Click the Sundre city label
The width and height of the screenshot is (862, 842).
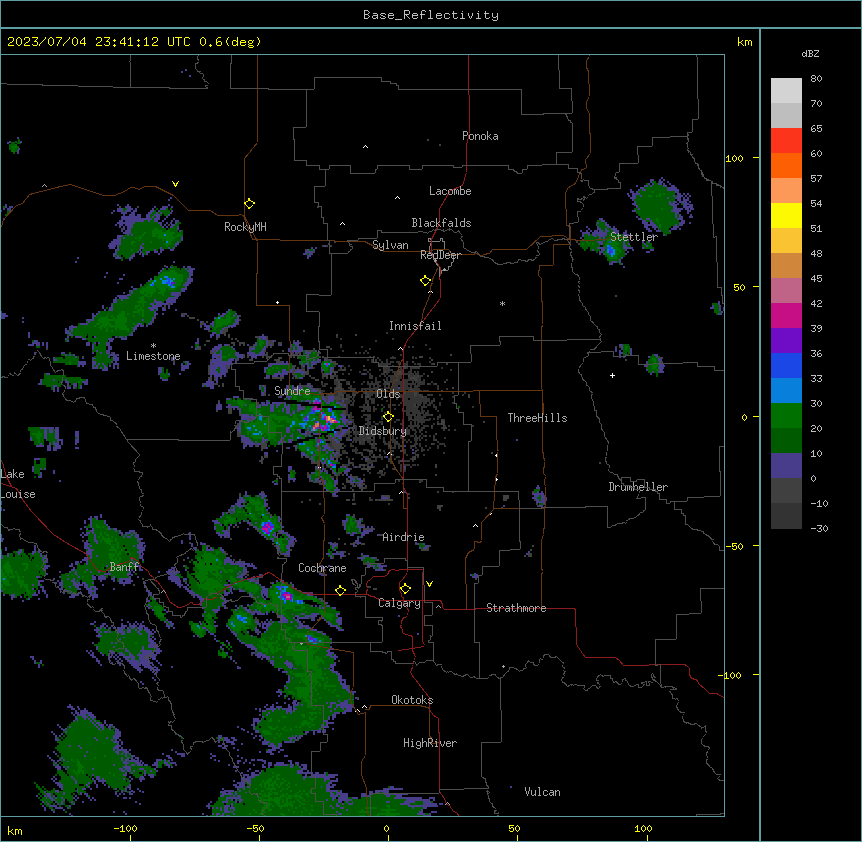pos(292,391)
